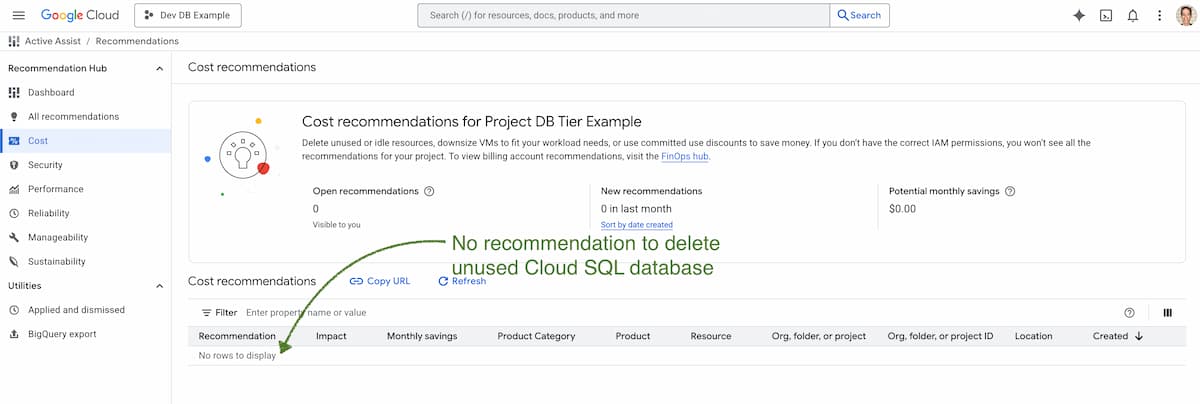Click the 'No rows to display' text
This screenshot has width=1200, height=404.
[x=237, y=356]
